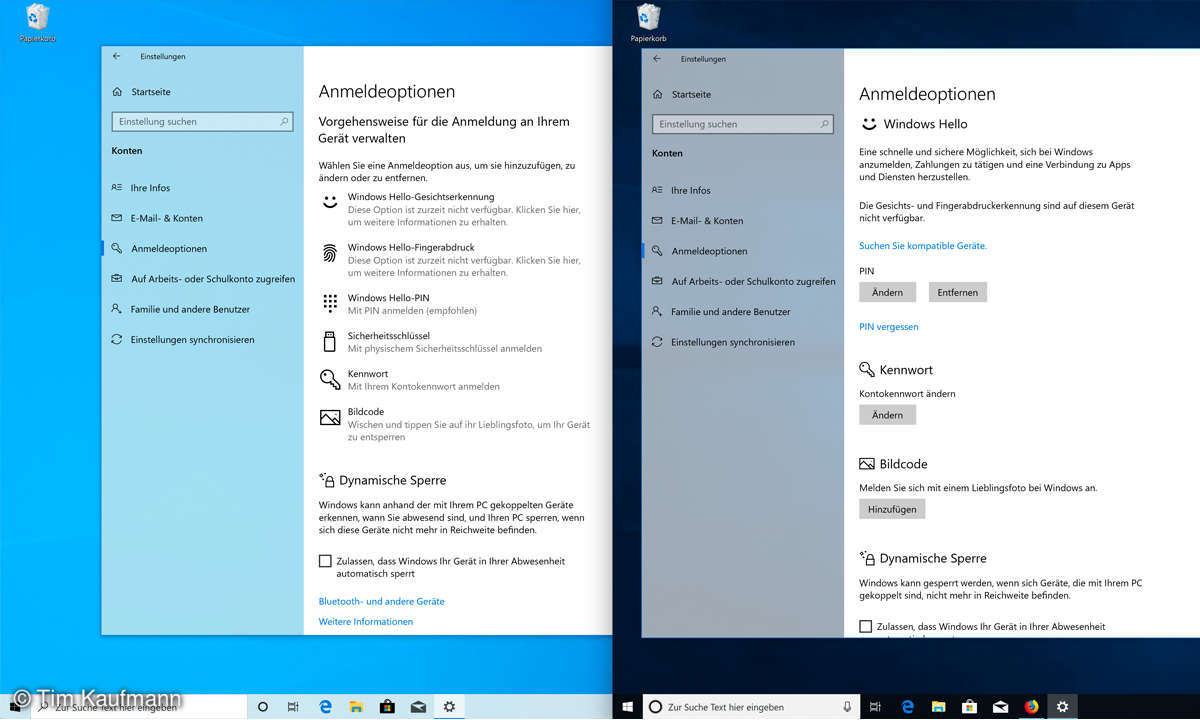Click the fingerprint icon of Windows Hello-Fingerabdruck
Viewport: 1200px width, 720px height.
[330, 253]
